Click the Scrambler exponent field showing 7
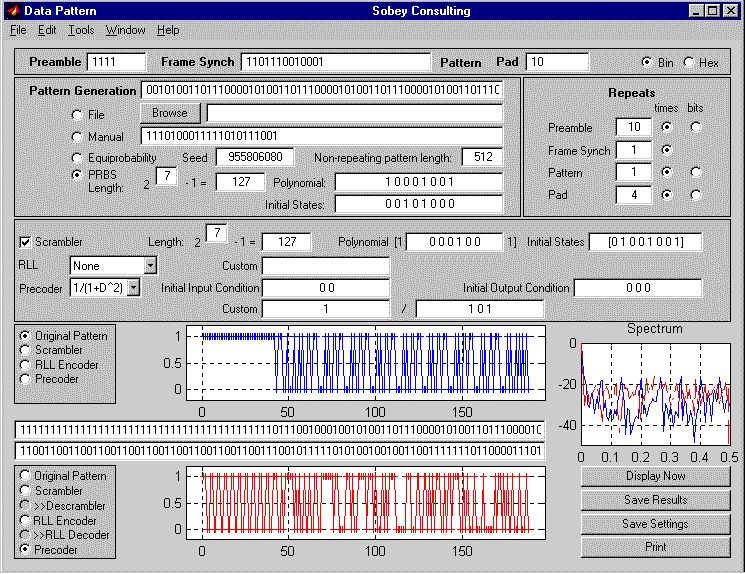 coord(217,233)
